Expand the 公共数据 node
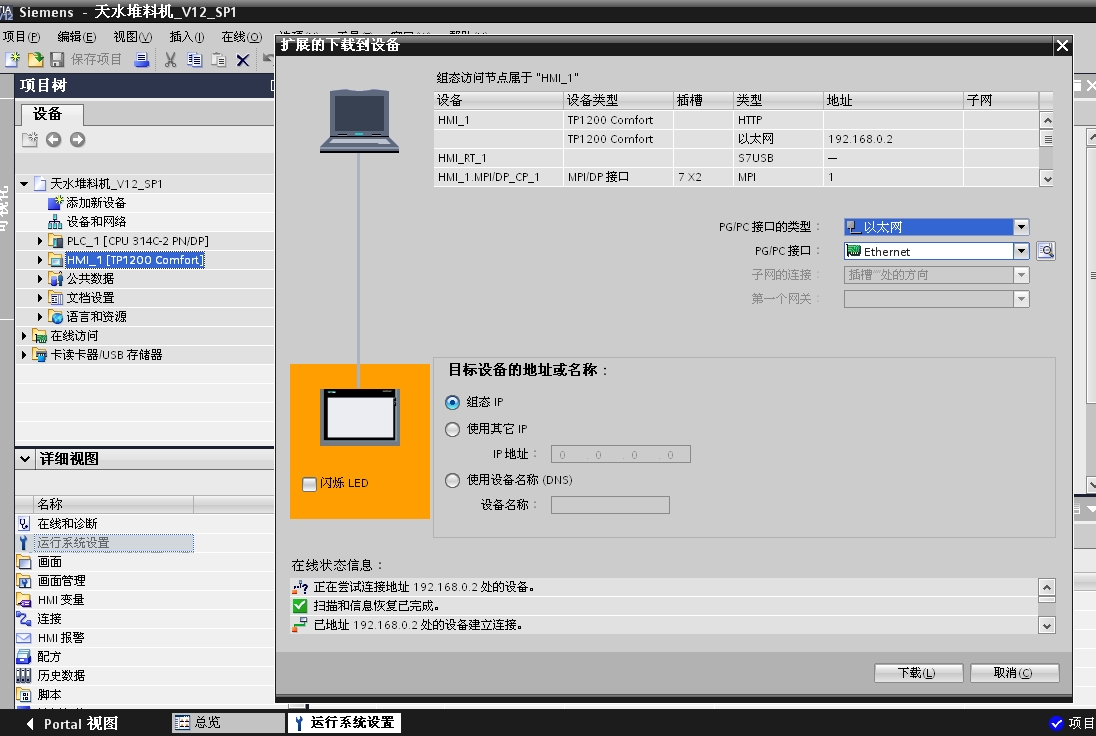1096x736 pixels. click(x=40, y=278)
